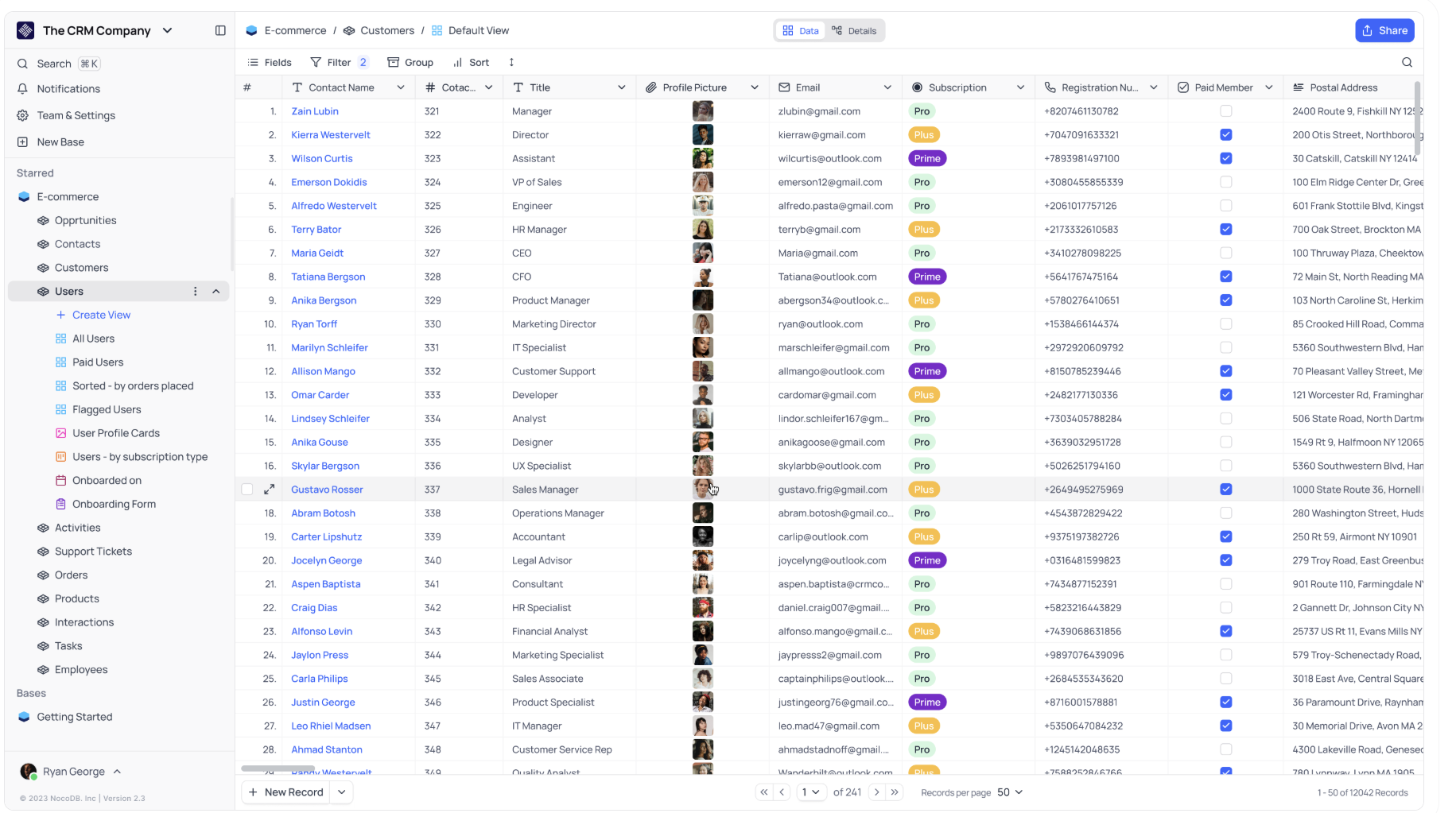Open Wilson Curtis profile picture thumbnail
The width and height of the screenshot is (1456, 813).
coord(702,158)
